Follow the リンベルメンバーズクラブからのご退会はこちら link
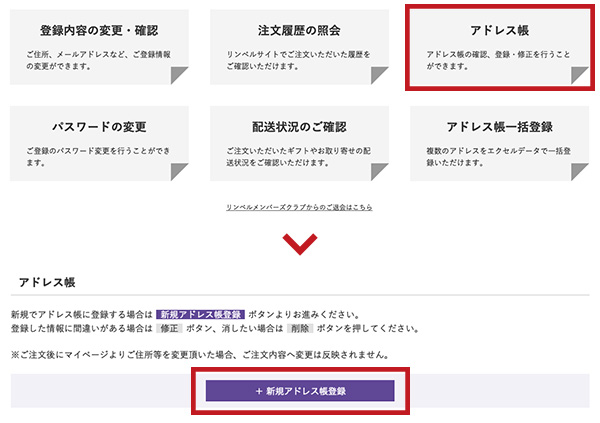The image size is (600, 423). (300, 207)
